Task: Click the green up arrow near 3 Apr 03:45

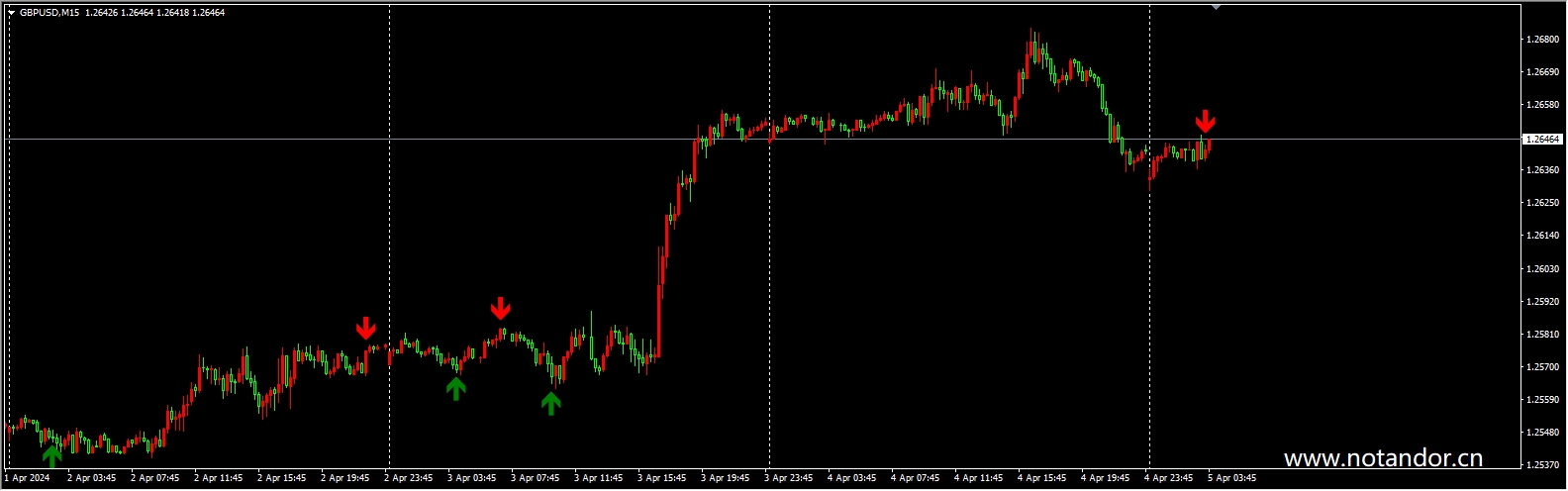Action: [x=455, y=388]
